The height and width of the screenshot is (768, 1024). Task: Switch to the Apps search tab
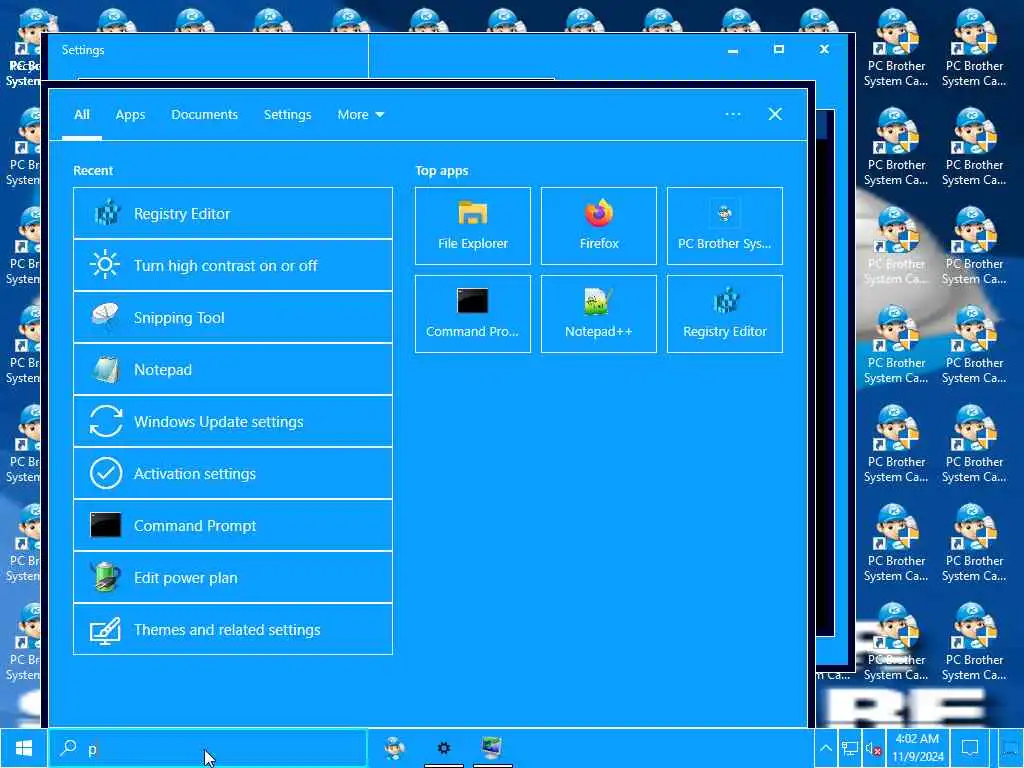tap(131, 115)
